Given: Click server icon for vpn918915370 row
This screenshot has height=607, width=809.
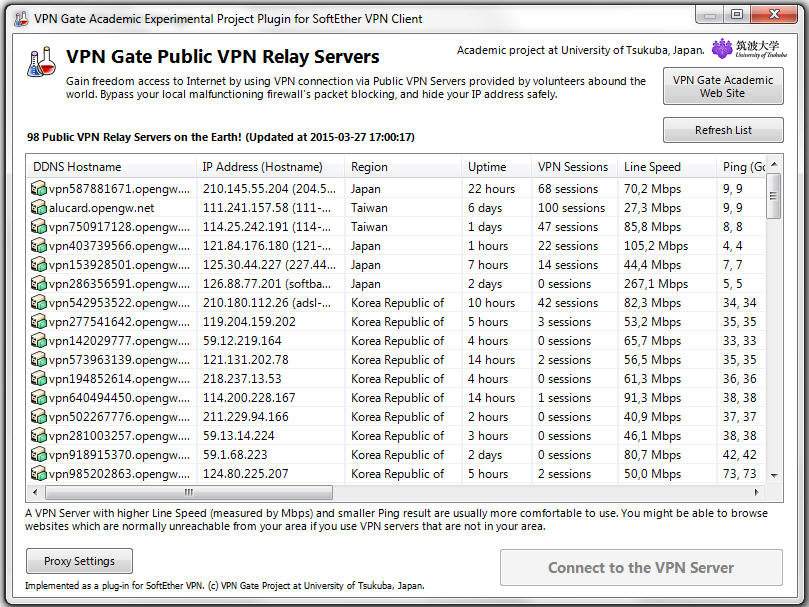Looking at the screenshot, I should click(39, 454).
